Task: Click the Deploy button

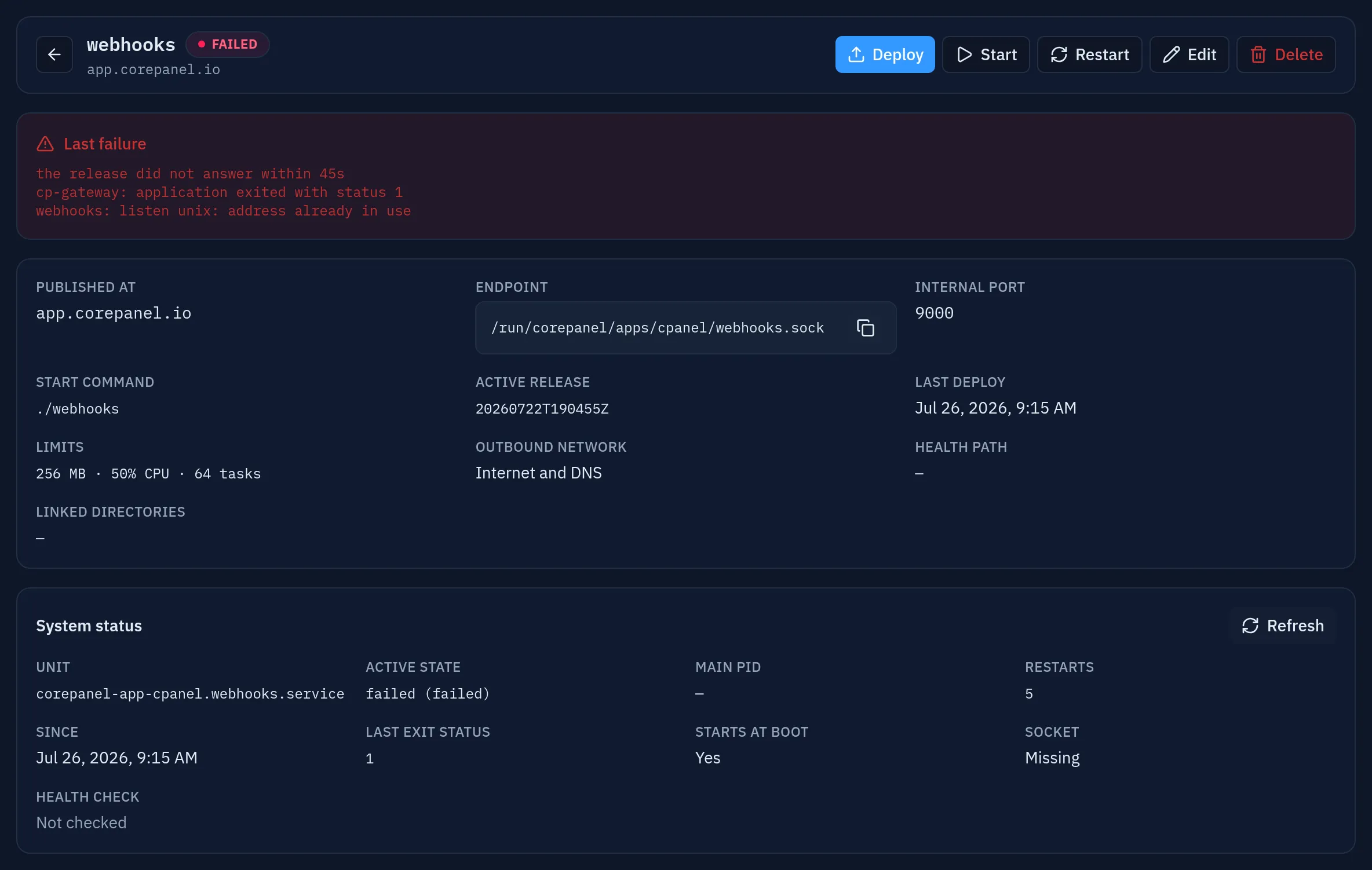Action: click(885, 54)
